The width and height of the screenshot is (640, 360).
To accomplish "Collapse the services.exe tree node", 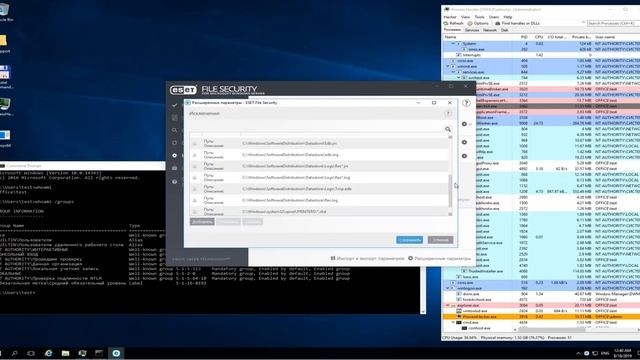I will tap(453, 72).
